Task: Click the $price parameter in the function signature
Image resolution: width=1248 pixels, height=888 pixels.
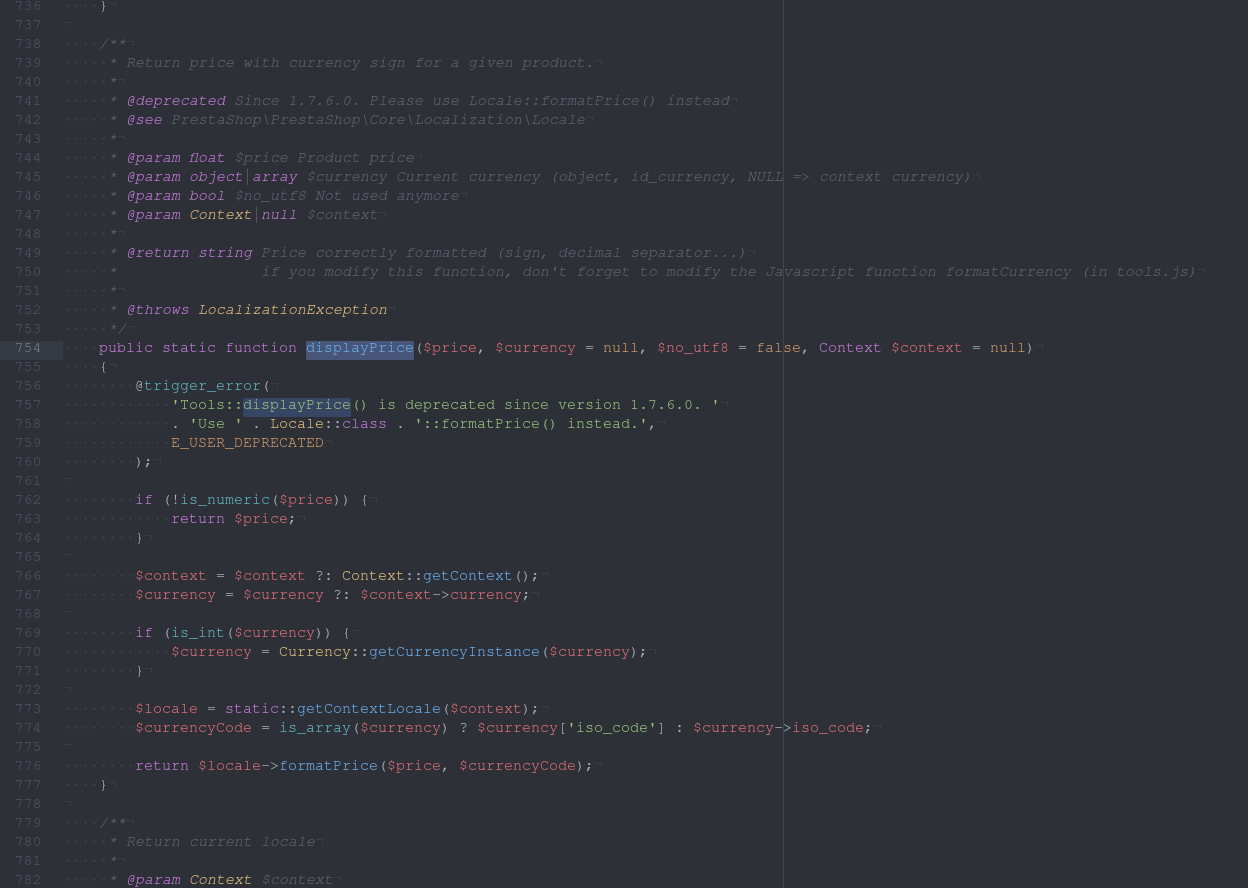Action: (x=450, y=348)
